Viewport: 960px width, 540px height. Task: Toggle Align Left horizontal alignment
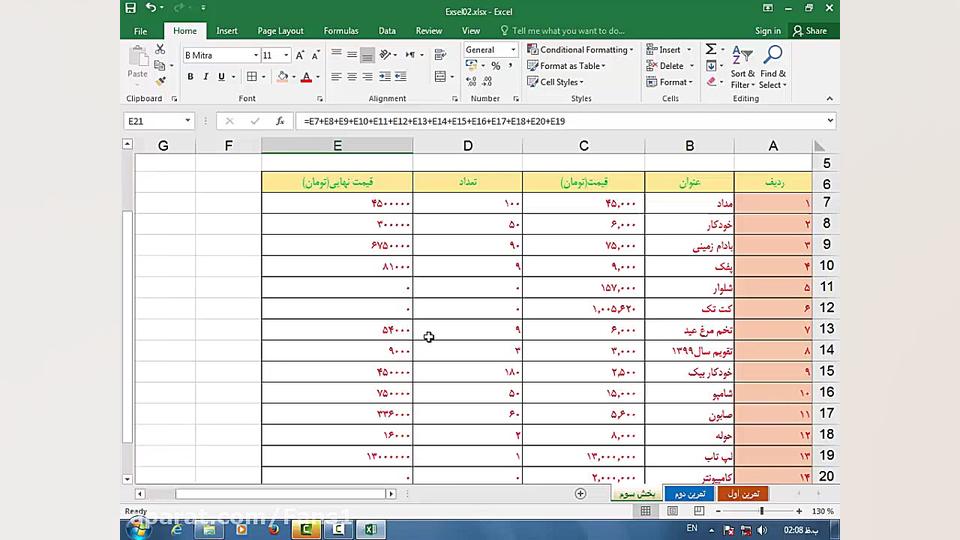pos(336,77)
